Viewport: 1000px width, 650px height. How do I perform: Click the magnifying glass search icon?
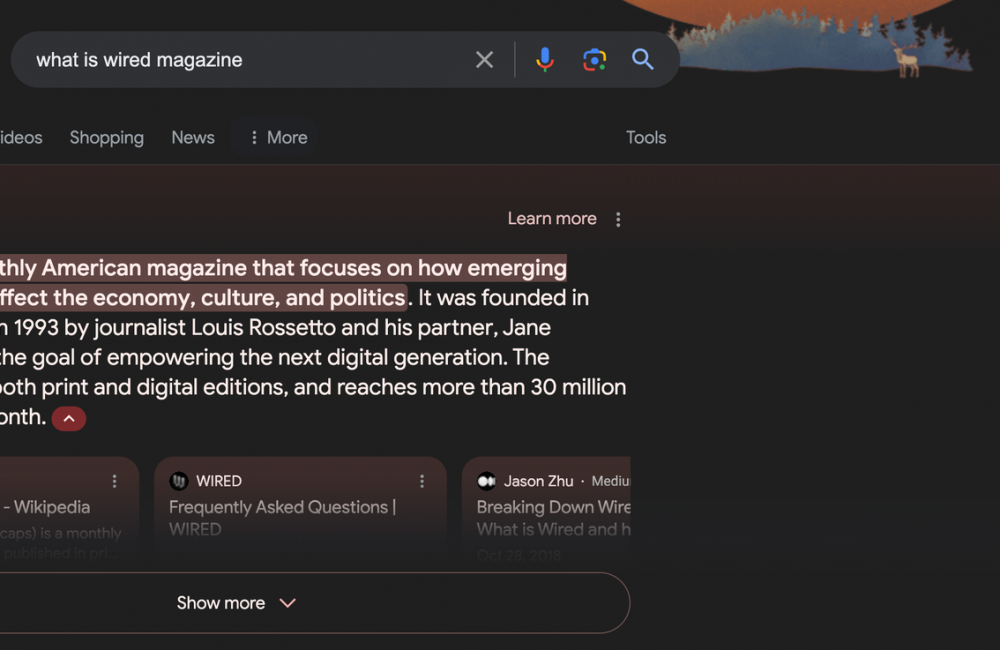coord(643,60)
